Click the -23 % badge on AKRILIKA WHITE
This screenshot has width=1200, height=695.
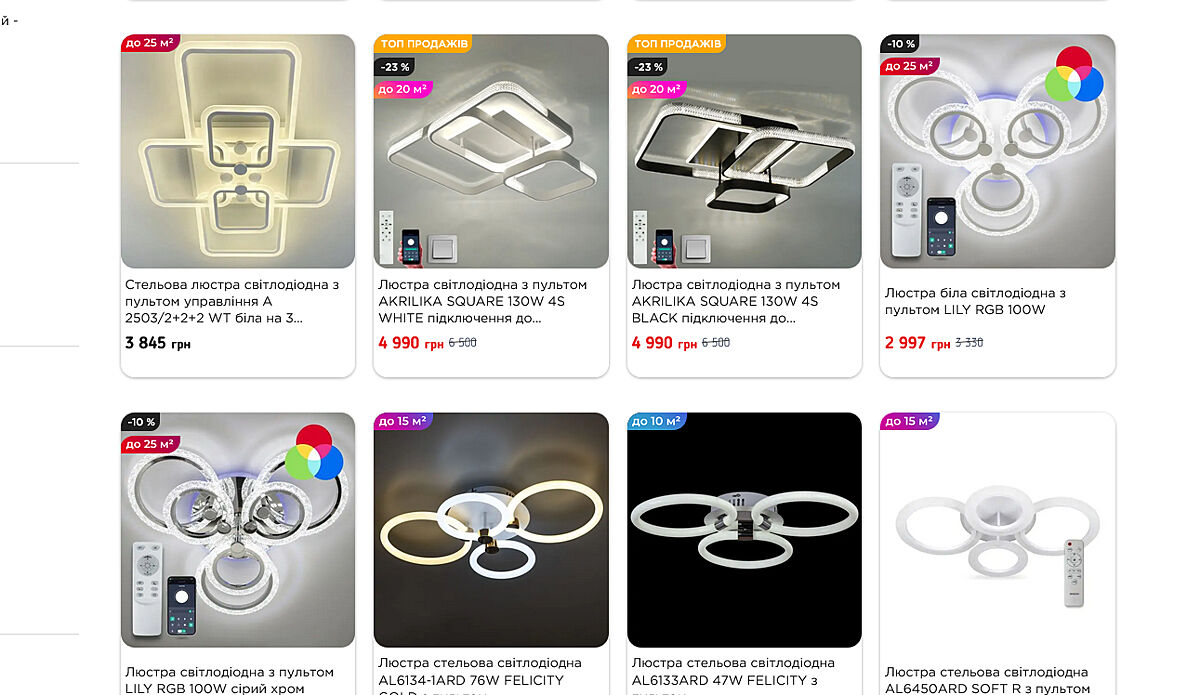395,67
